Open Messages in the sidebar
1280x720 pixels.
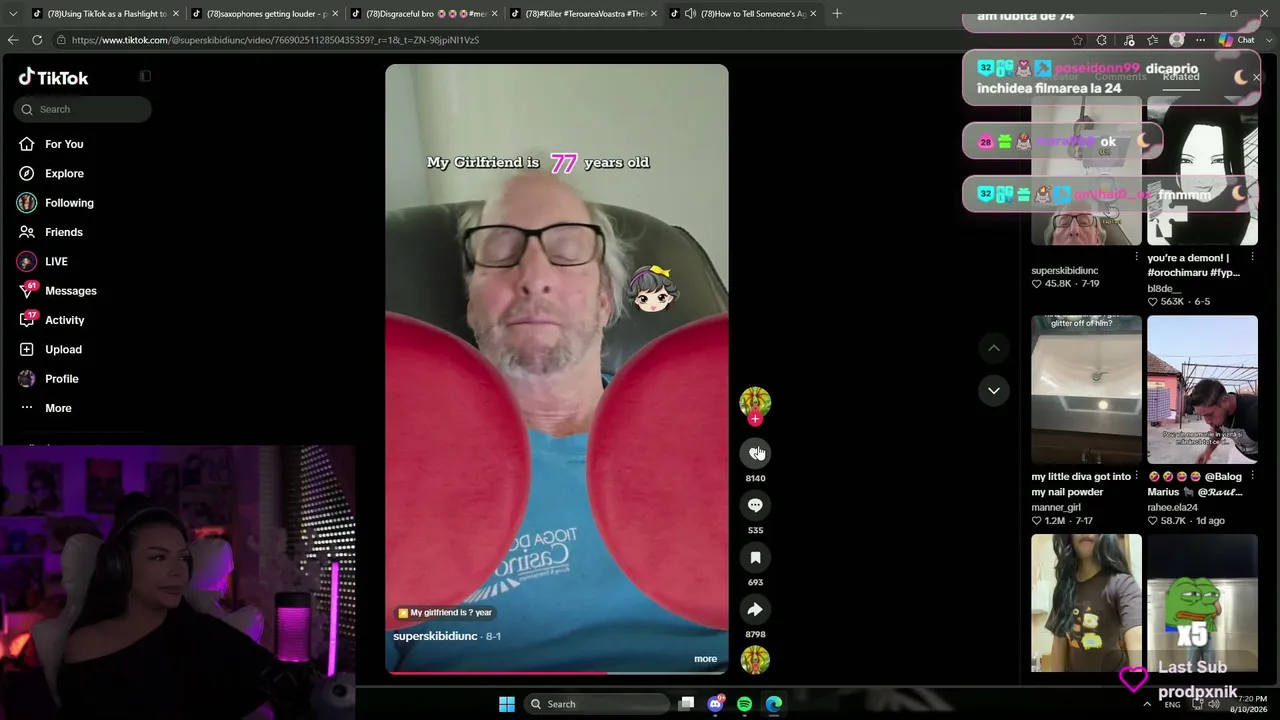tap(70, 291)
